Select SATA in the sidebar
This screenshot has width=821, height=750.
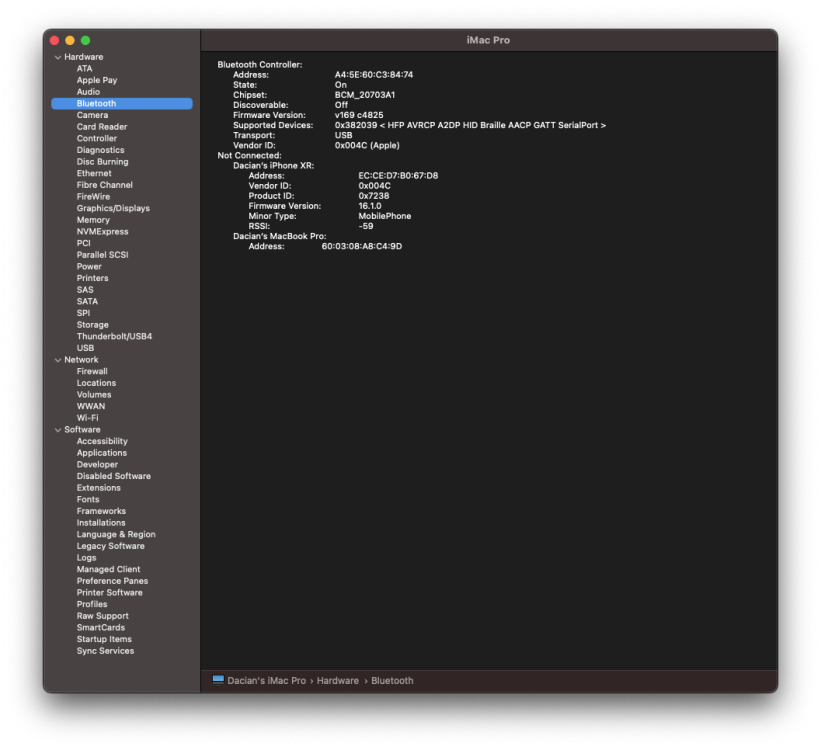(87, 301)
